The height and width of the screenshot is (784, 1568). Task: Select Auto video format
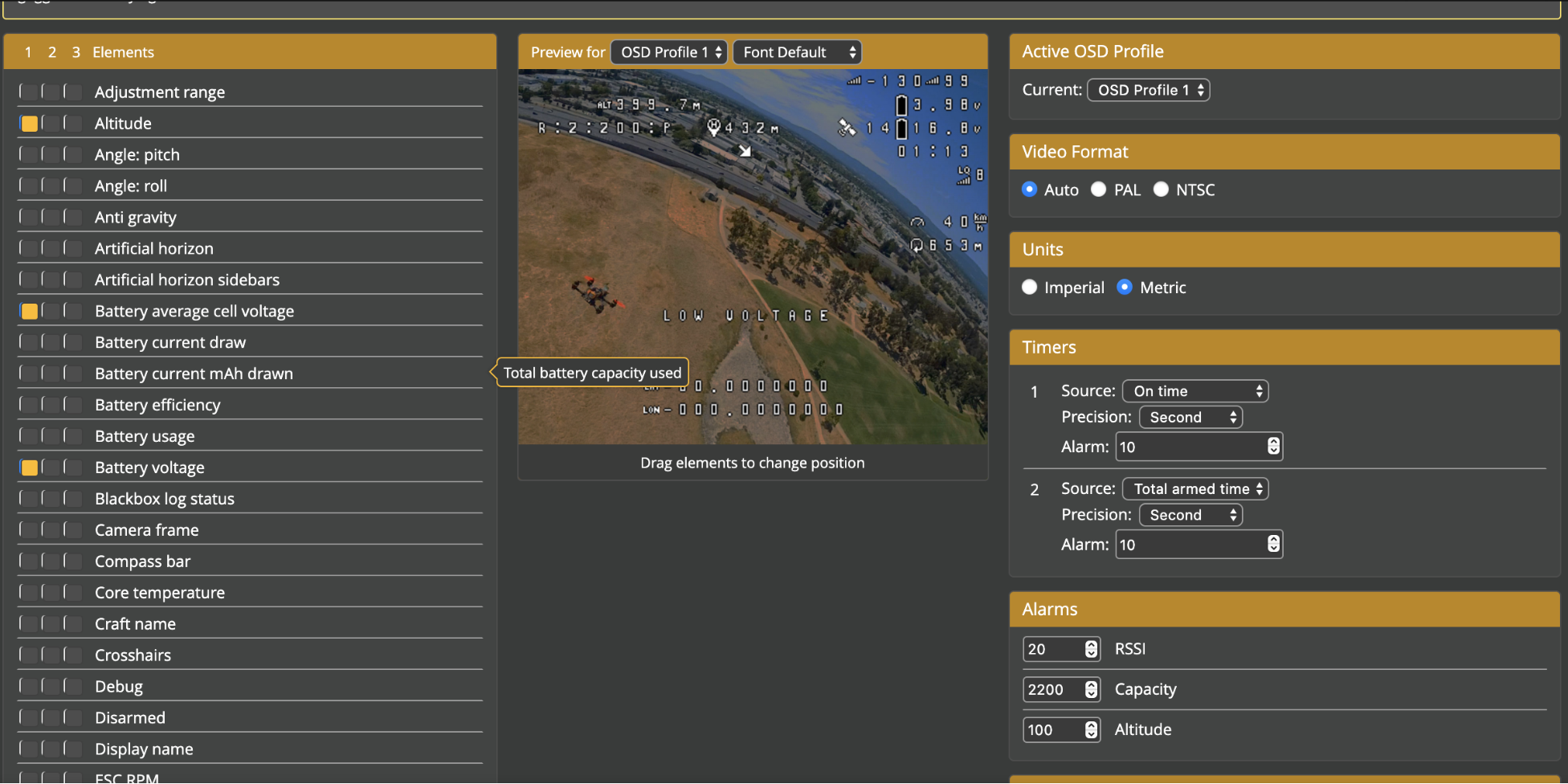point(1030,190)
